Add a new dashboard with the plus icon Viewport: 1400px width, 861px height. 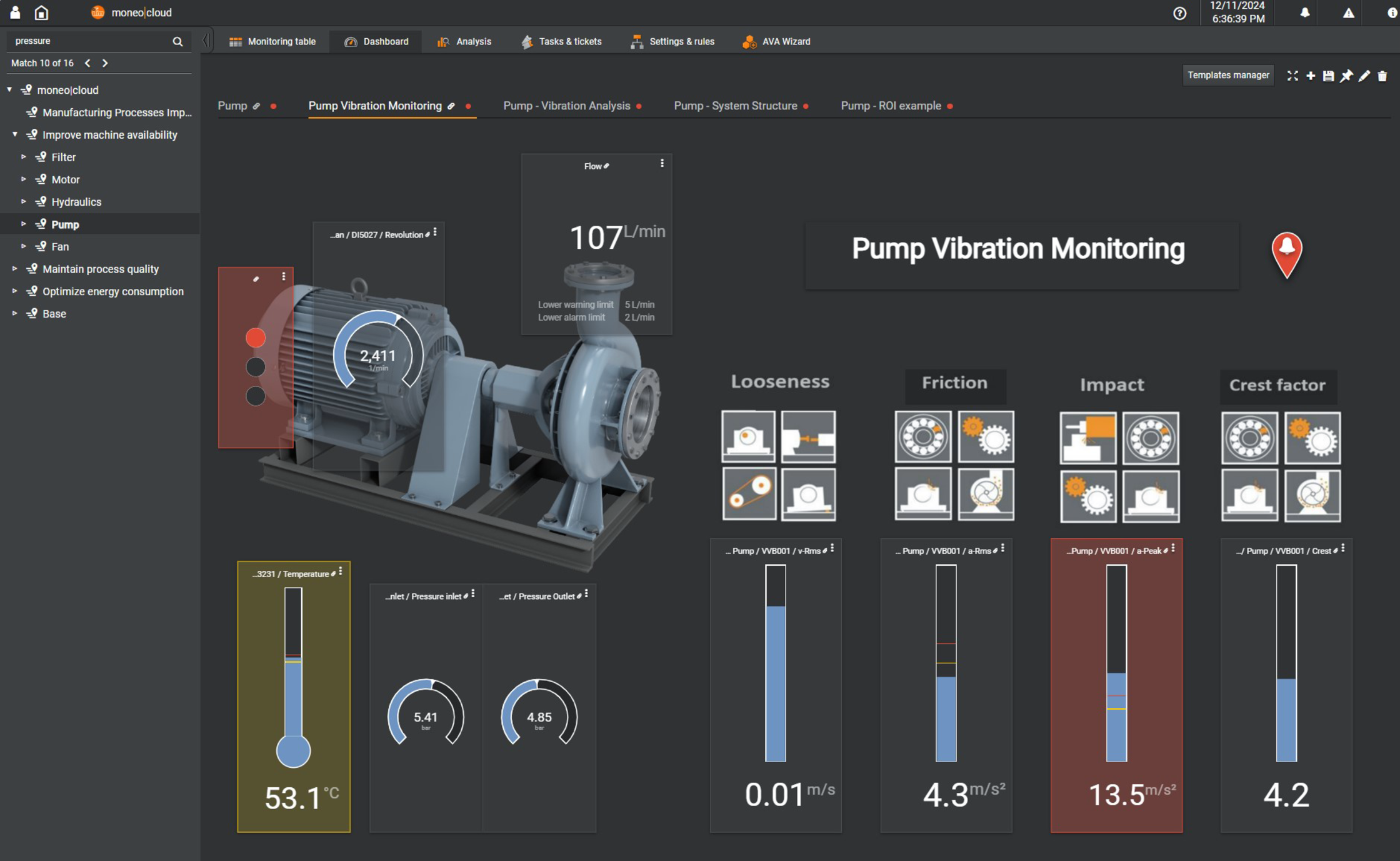pyautogui.click(x=1311, y=75)
